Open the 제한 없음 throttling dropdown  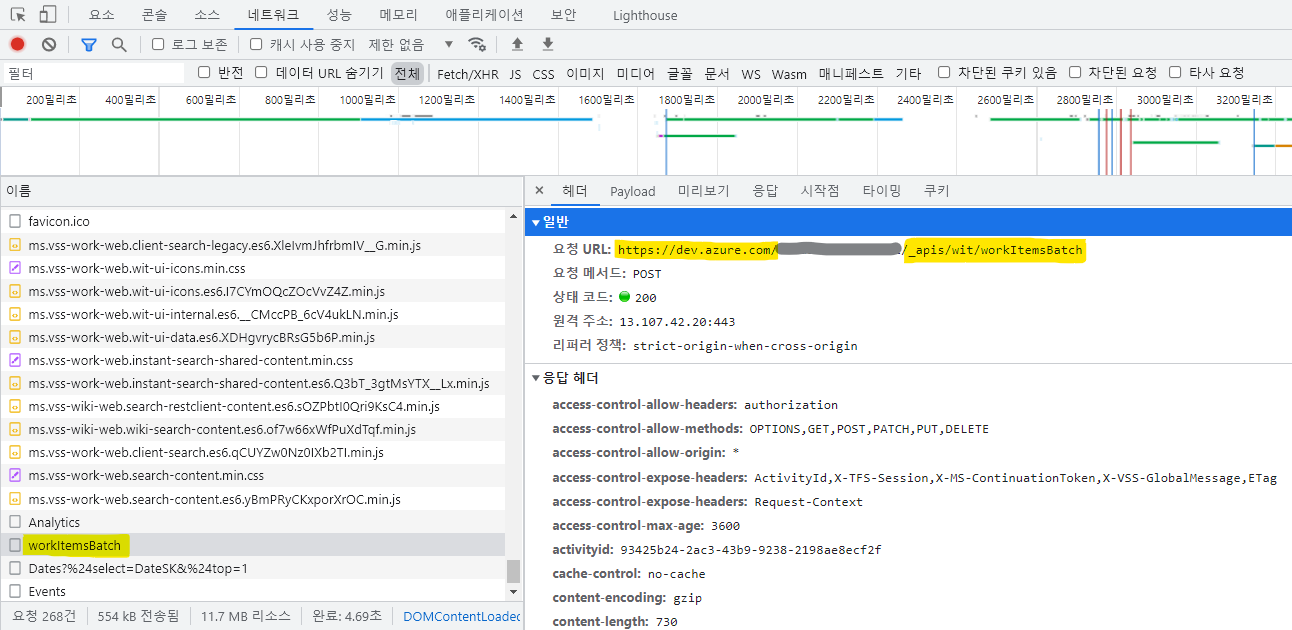click(x=410, y=44)
